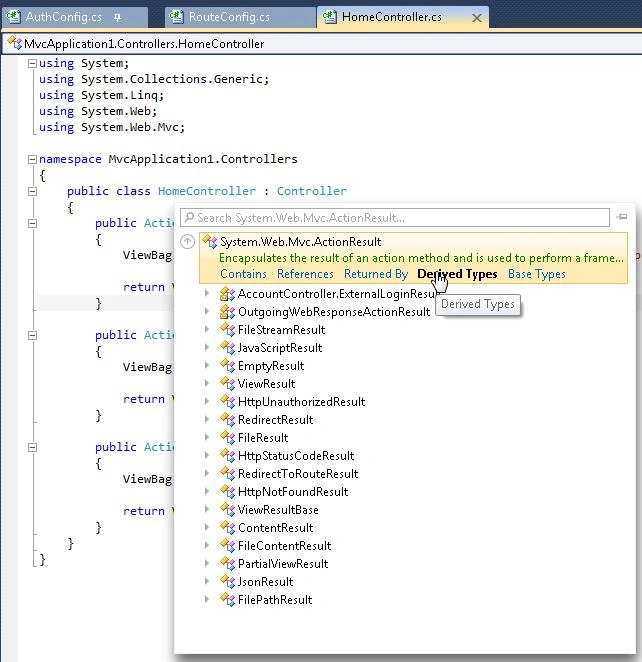Expand the FilePathResult tree node

pos(207,599)
